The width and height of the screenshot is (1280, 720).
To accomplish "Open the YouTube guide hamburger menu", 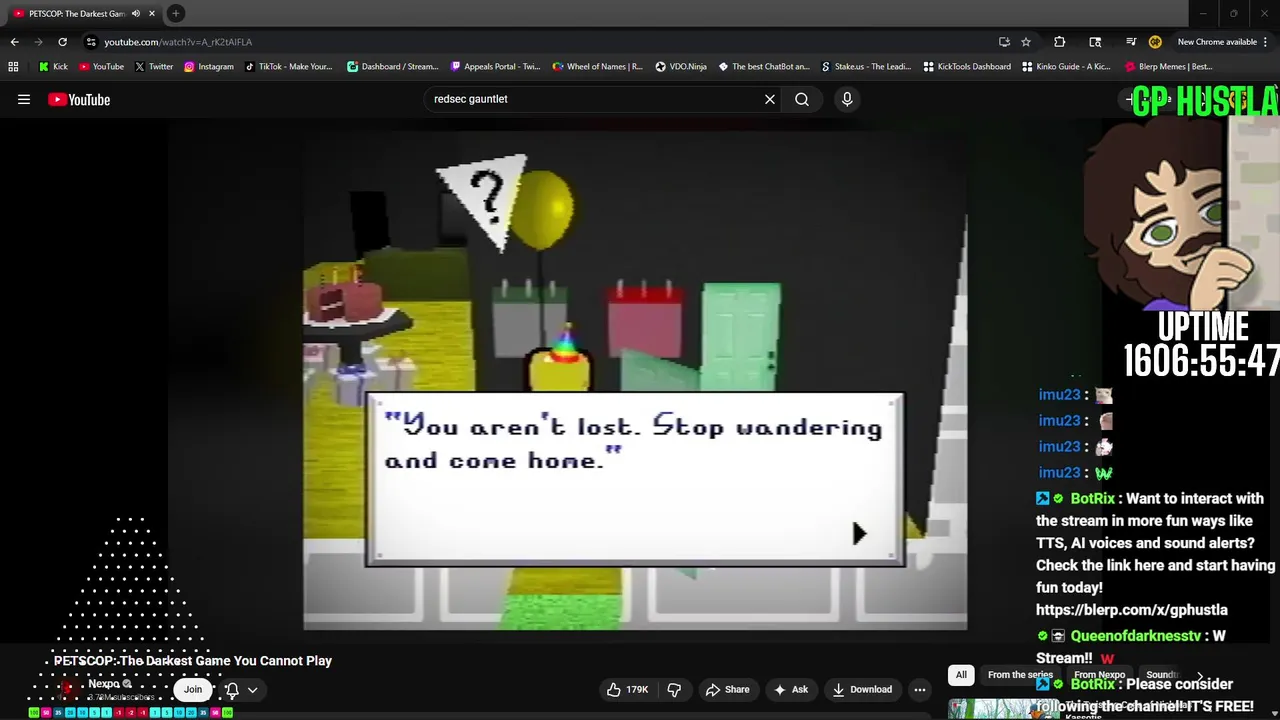I will (24, 99).
